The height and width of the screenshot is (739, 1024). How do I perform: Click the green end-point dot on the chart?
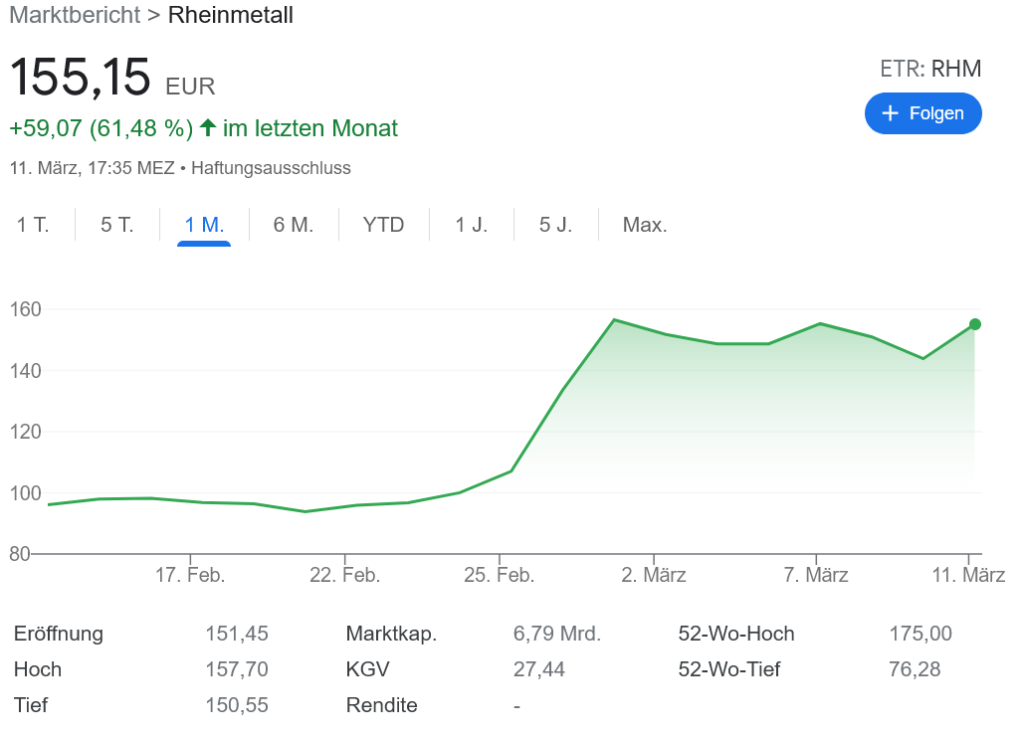975,324
